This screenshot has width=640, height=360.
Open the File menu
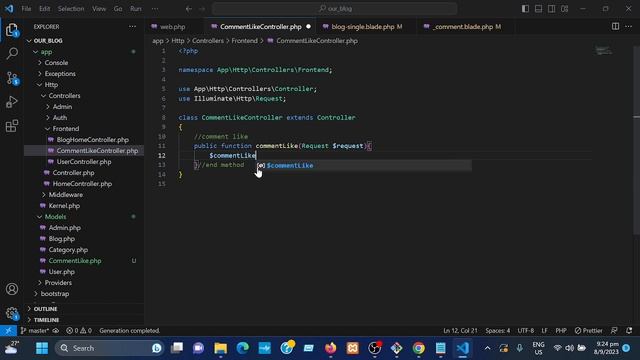coord(26,9)
